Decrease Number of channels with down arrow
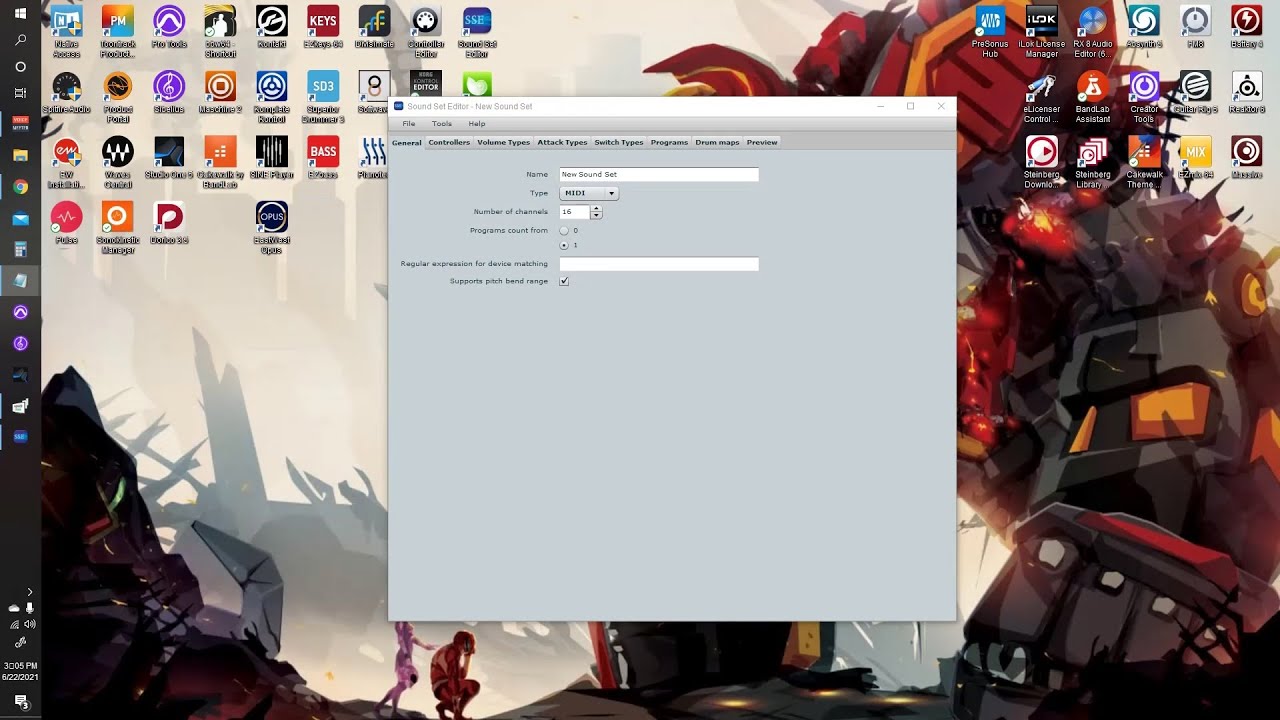Image resolution: width=1280 pixels, height=720 pixels. (596, 215)
